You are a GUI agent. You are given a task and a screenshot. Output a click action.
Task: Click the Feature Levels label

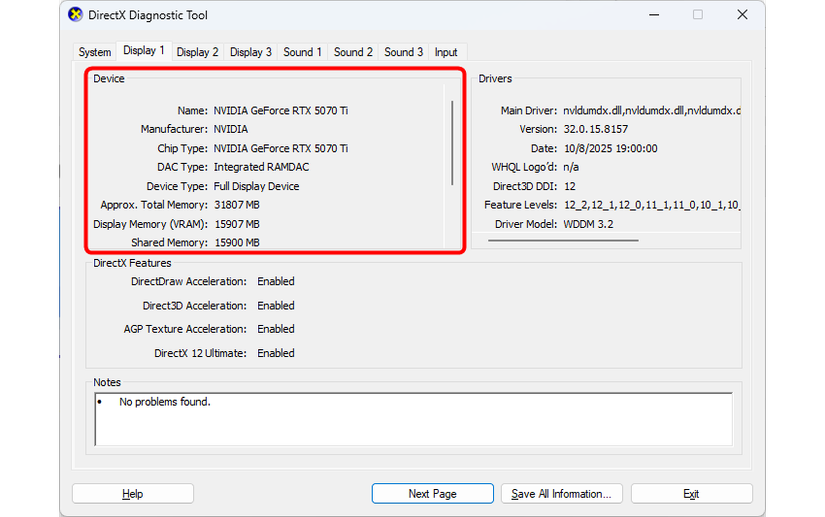click(520, 205)
